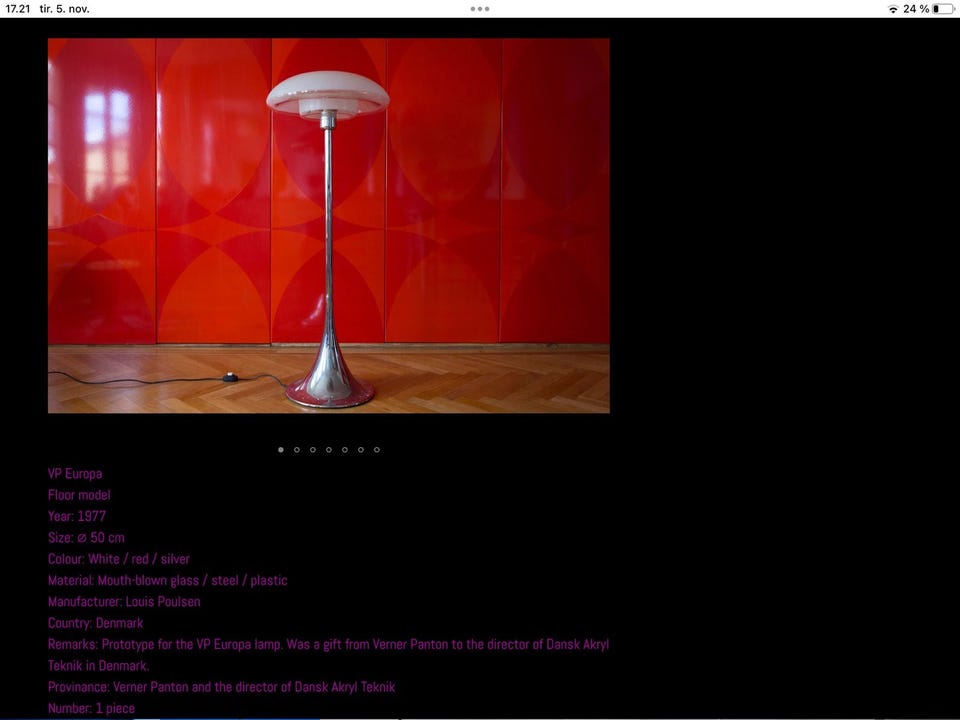Jump to the last carousel dot
This screenshot has height=720, width=960.
pos(377,450)
